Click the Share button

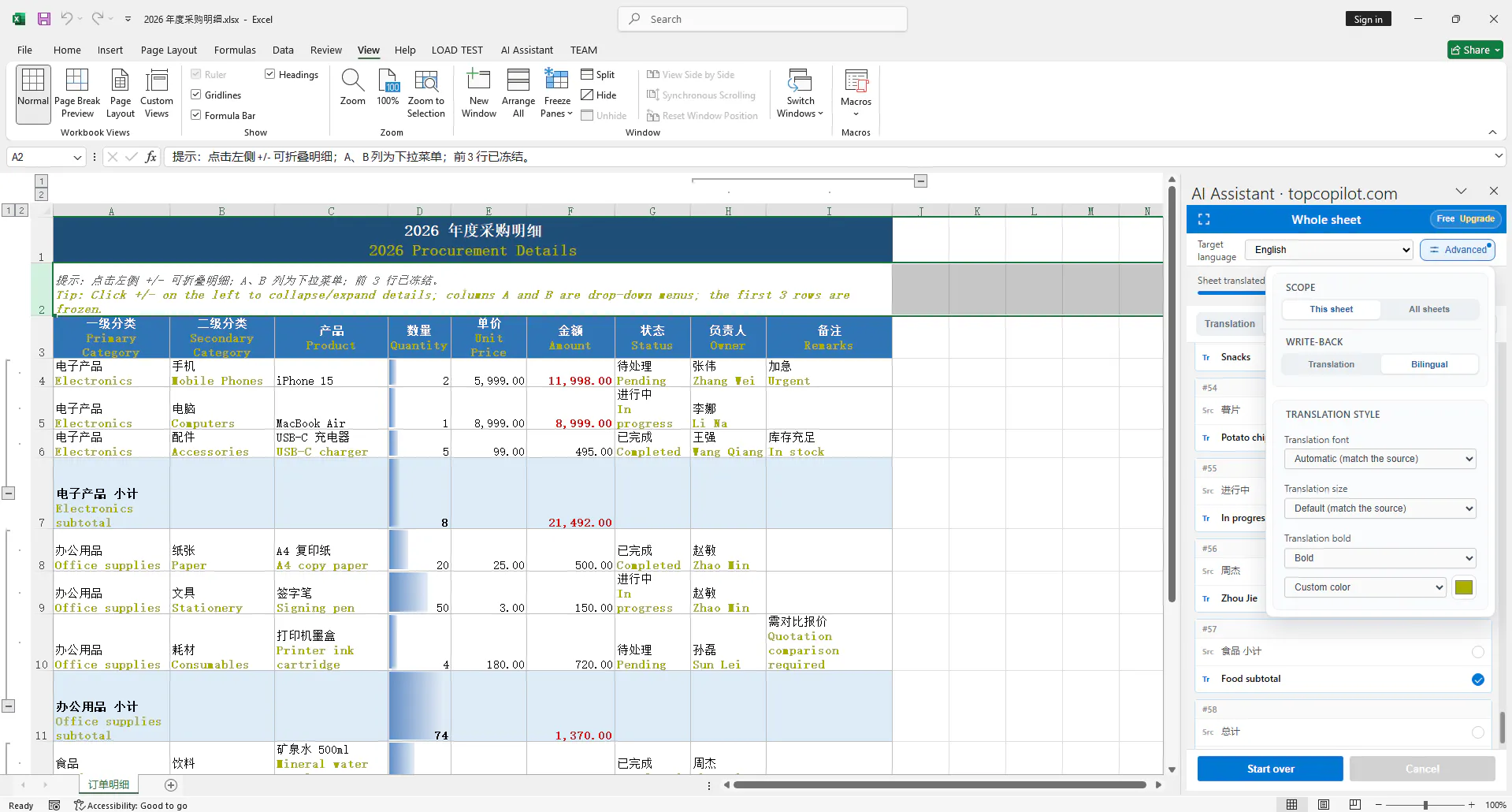(x=1475, y=50)
